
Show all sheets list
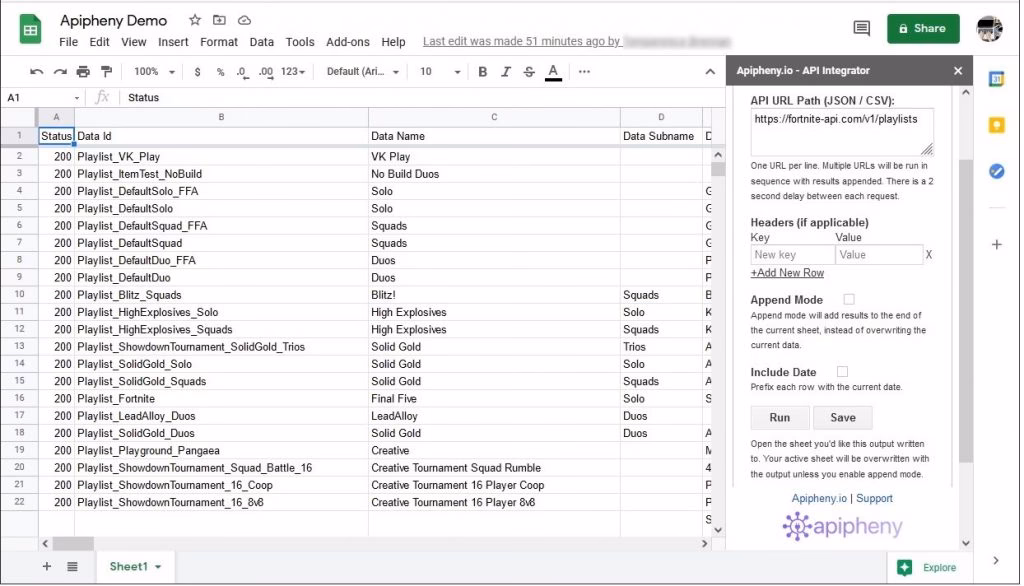point(72,566)
